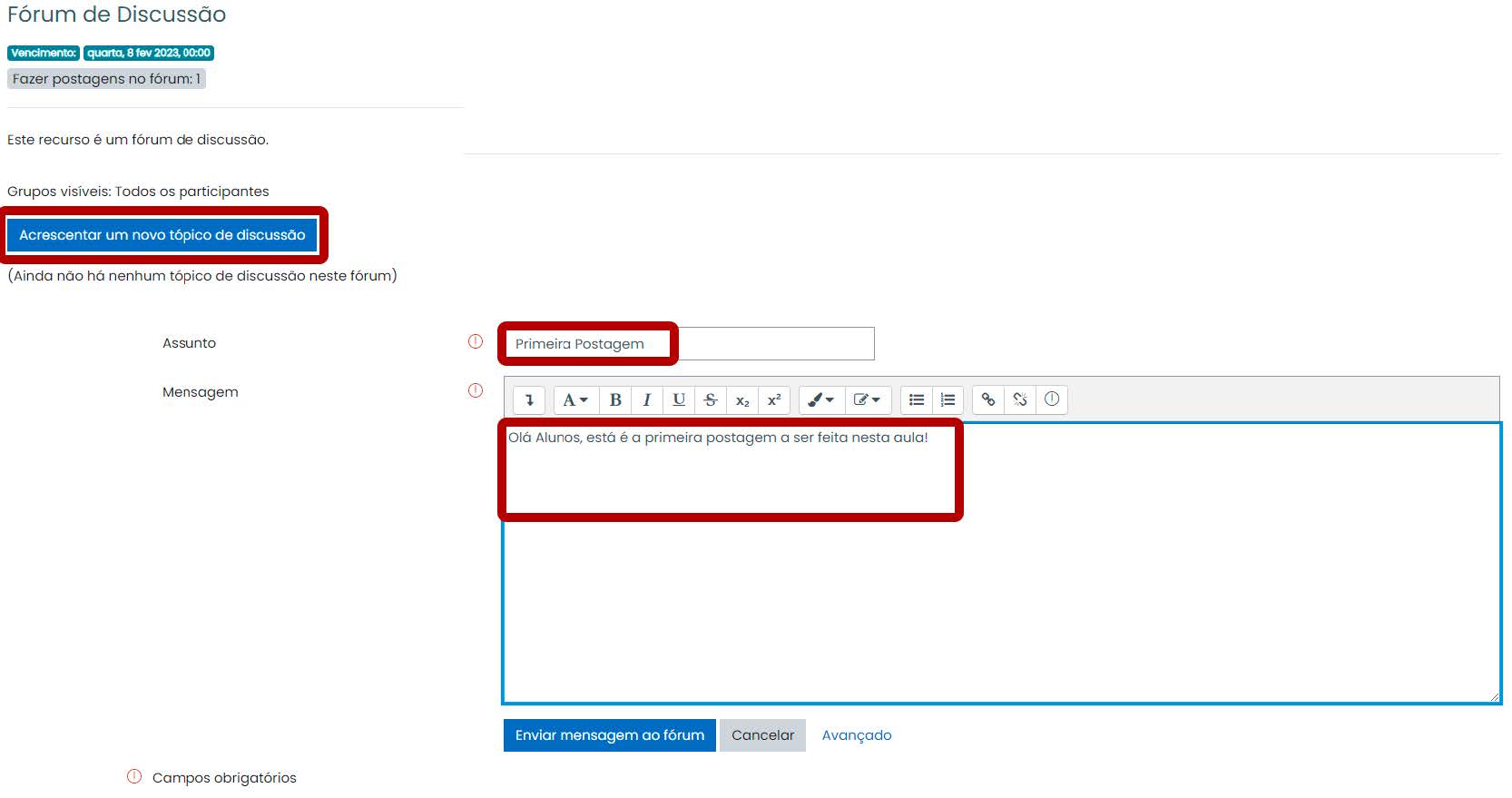1512x798 pixels.
Task: Apply subscript formatting
Action: pos(742,399)
